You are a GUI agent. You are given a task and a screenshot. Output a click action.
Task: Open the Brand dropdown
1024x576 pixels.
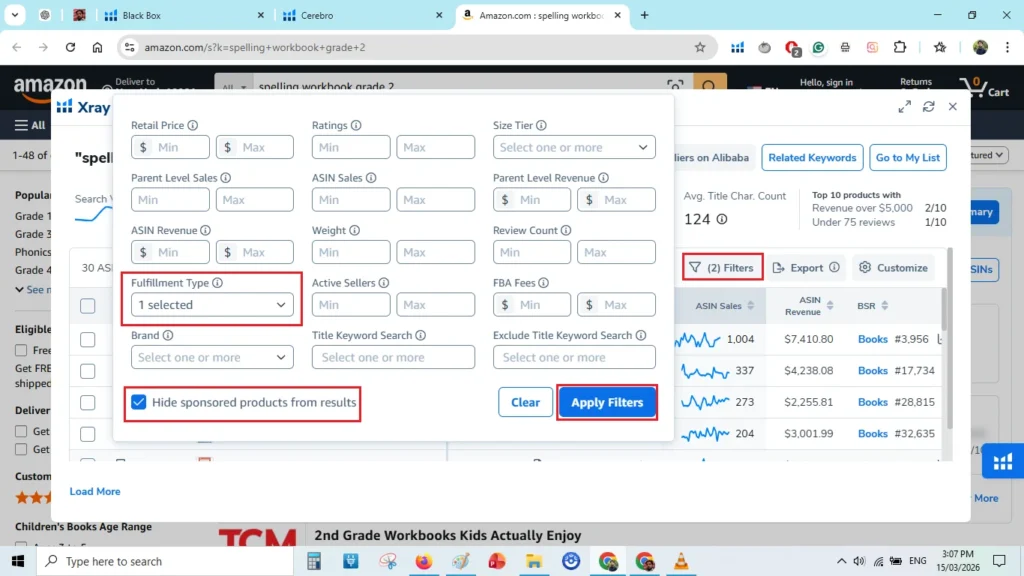(211, 357)
